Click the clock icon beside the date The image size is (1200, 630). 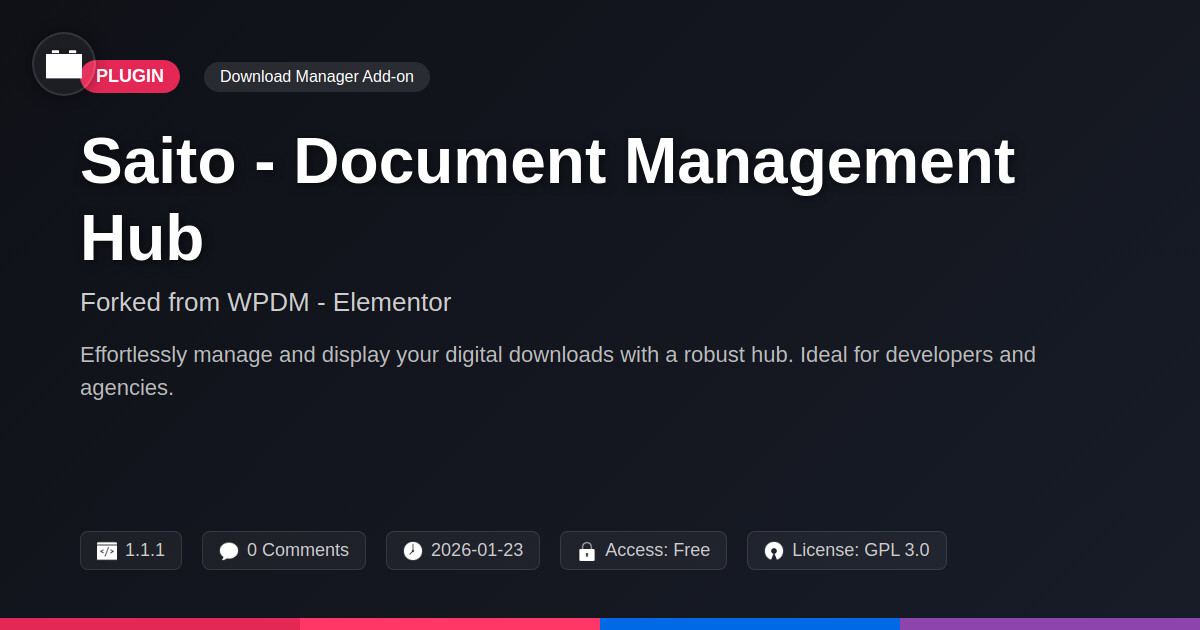[413, 551]
